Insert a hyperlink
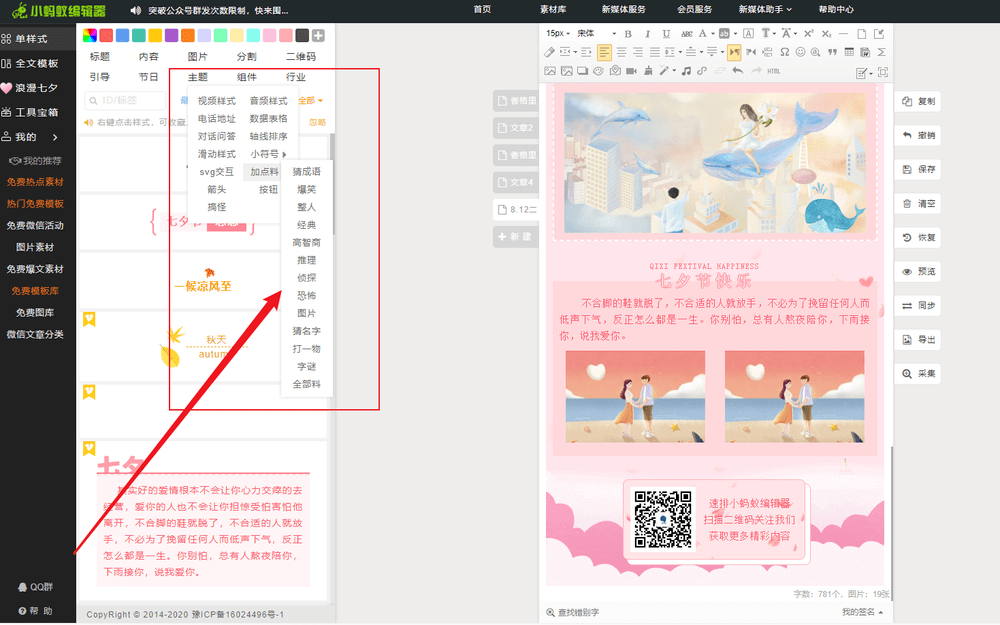The image size is (1000, 625). pos(702,71)
